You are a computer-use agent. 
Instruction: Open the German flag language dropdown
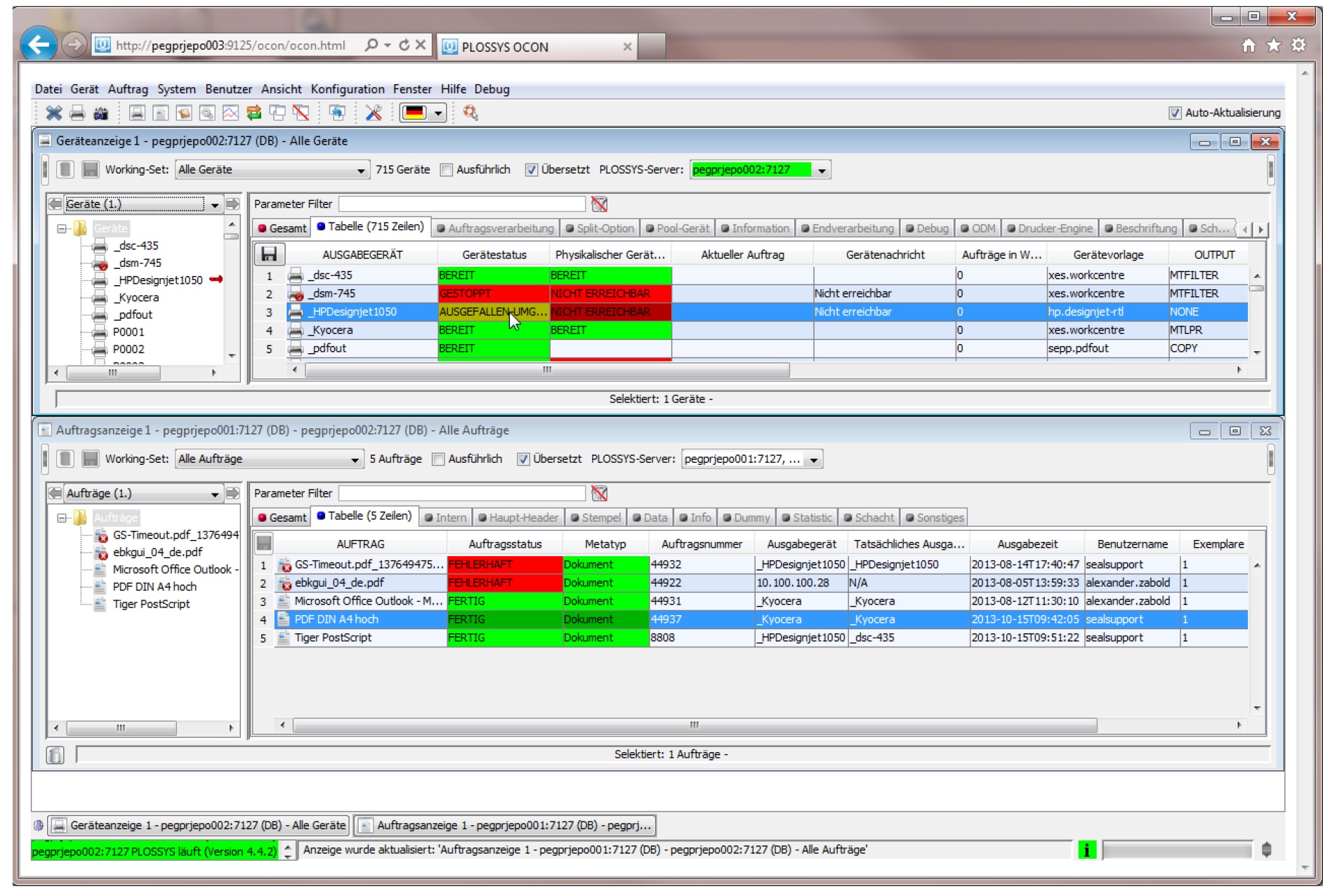point(438,113)
